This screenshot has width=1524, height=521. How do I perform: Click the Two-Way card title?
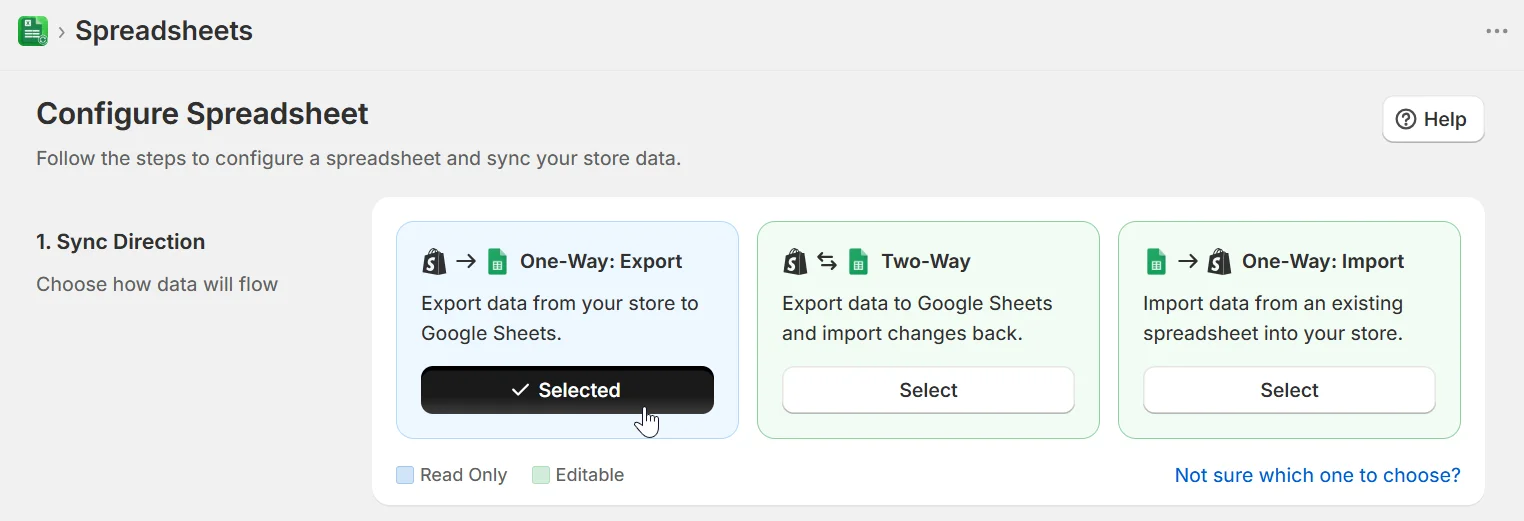926,262
